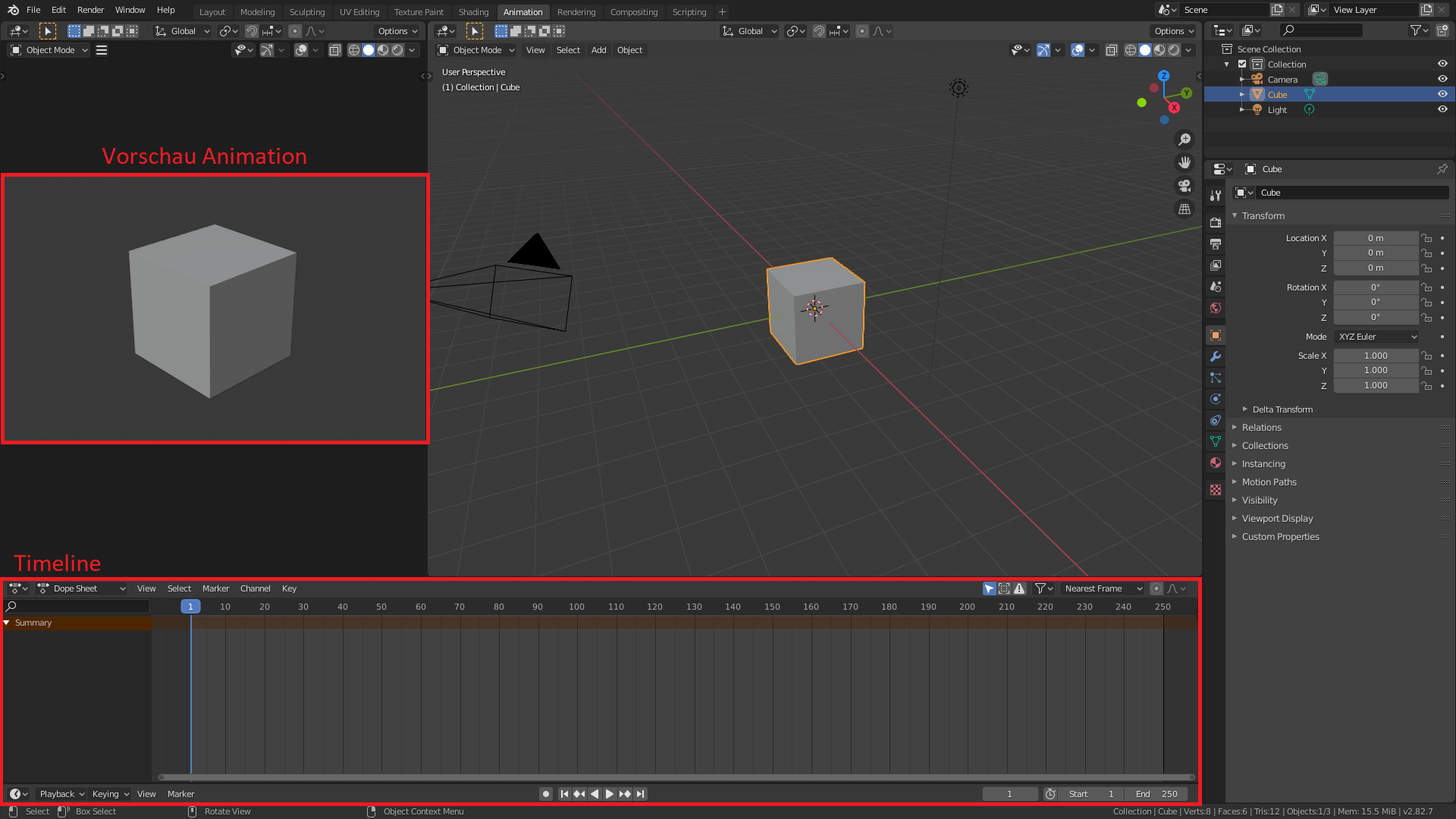
Task: Hide the Light object in the outliner
Action: coord(1442,109)
